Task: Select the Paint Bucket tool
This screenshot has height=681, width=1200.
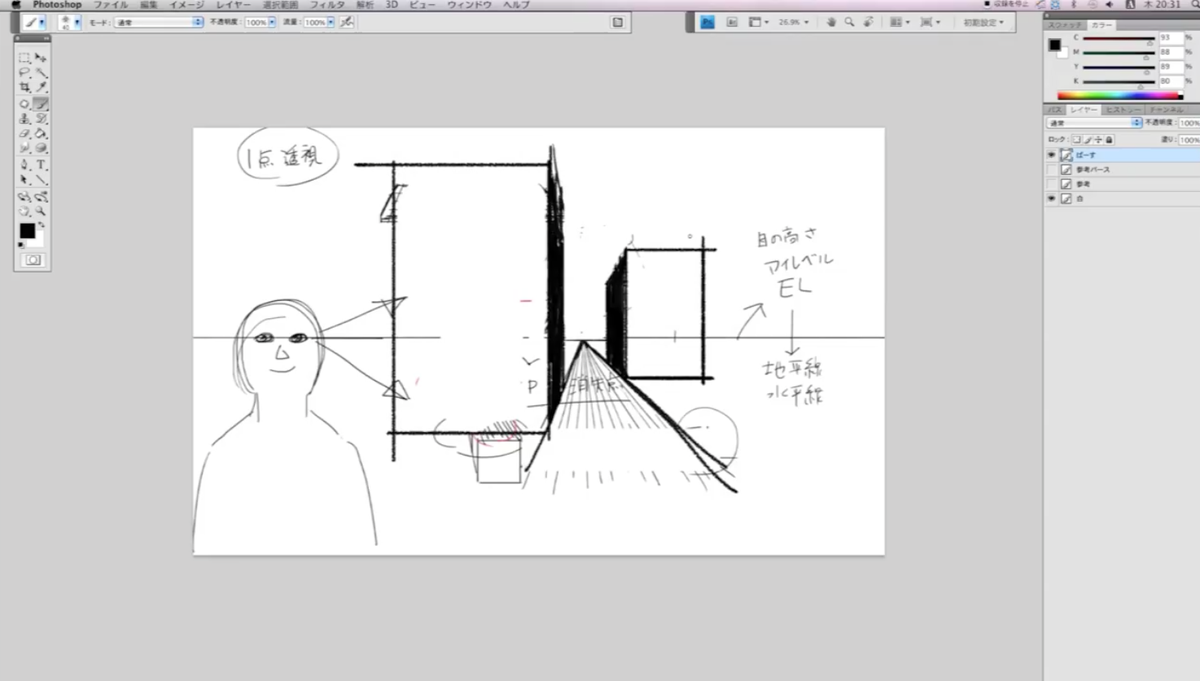Action: 41,133
